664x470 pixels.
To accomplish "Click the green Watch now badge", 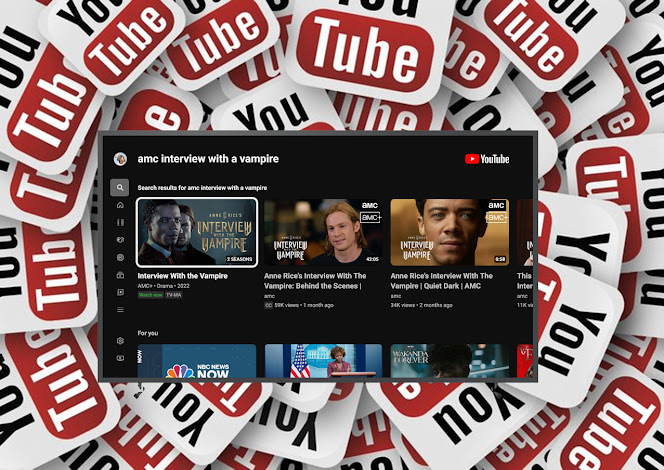I will pyautogui.click(x=150, y=295).
